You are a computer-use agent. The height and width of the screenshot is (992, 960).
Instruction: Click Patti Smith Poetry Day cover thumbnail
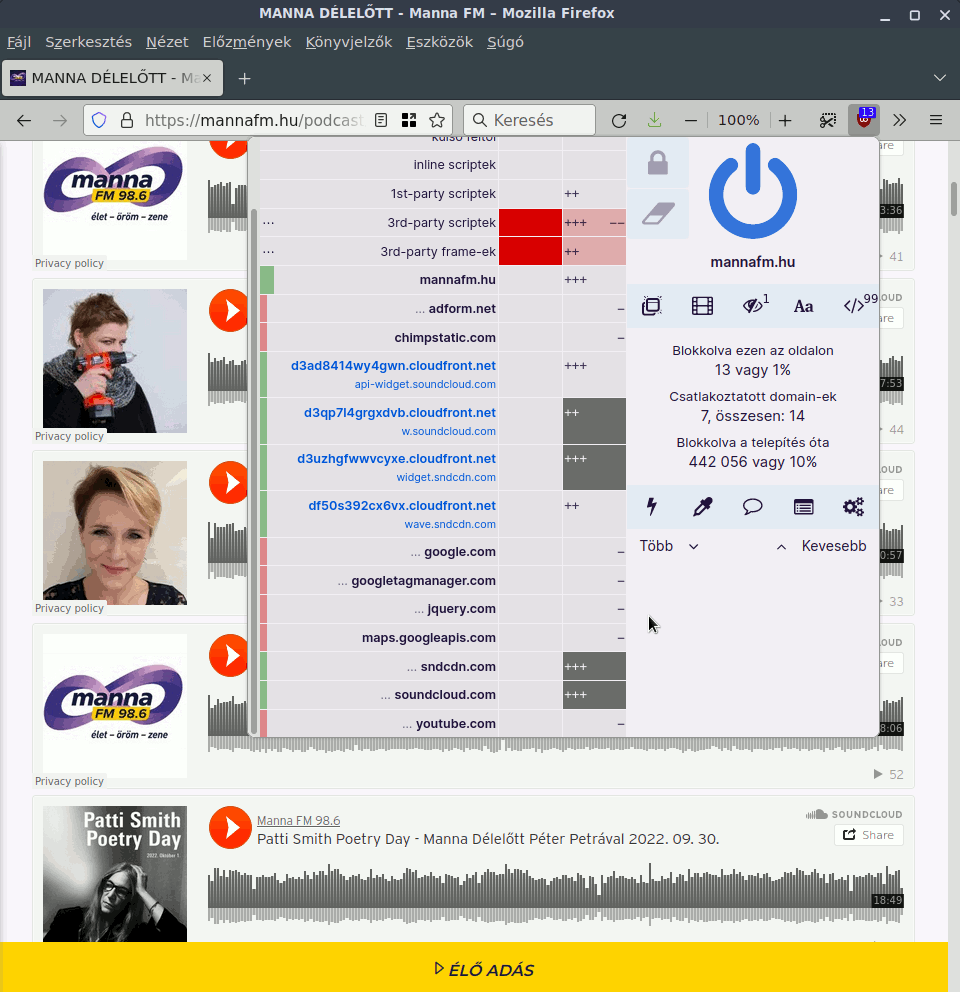[115, 874]
